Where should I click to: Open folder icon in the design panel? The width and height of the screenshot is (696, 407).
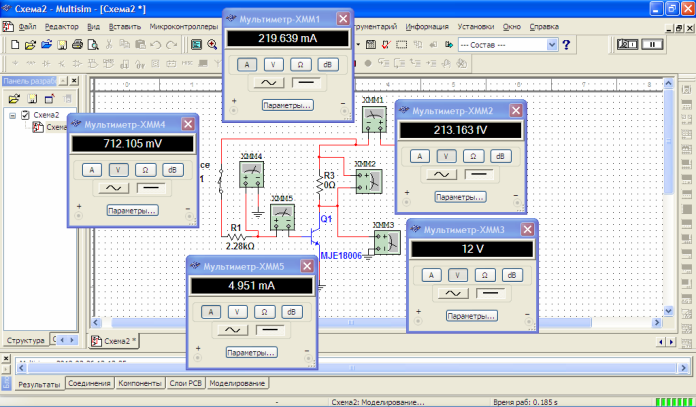pyautogui.click(x=14, y=99)
